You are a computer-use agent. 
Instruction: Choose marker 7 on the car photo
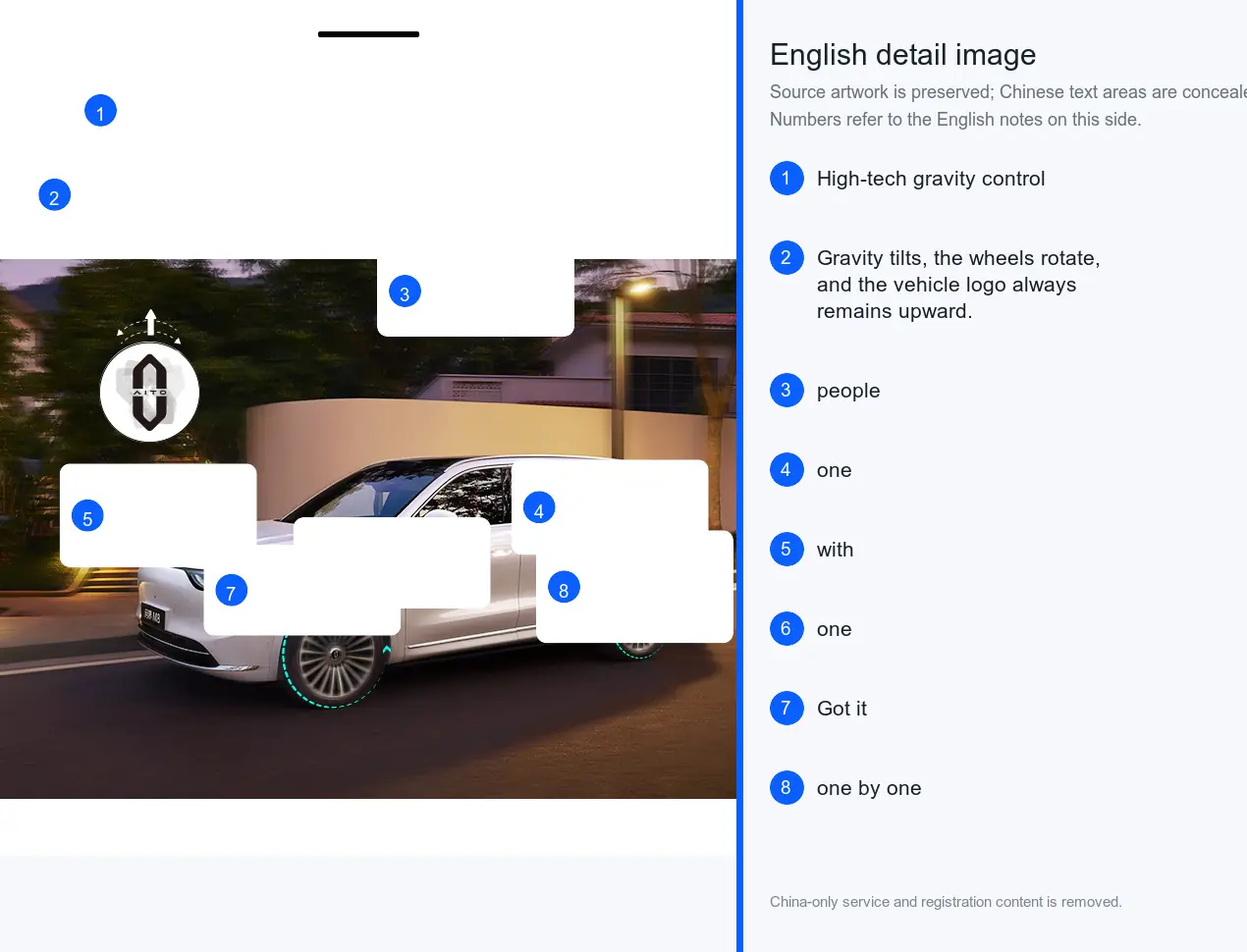tap(231, 591)
